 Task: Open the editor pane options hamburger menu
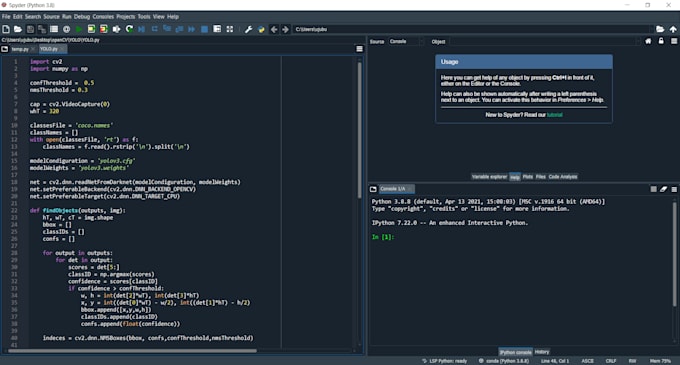tap(360, 49)
